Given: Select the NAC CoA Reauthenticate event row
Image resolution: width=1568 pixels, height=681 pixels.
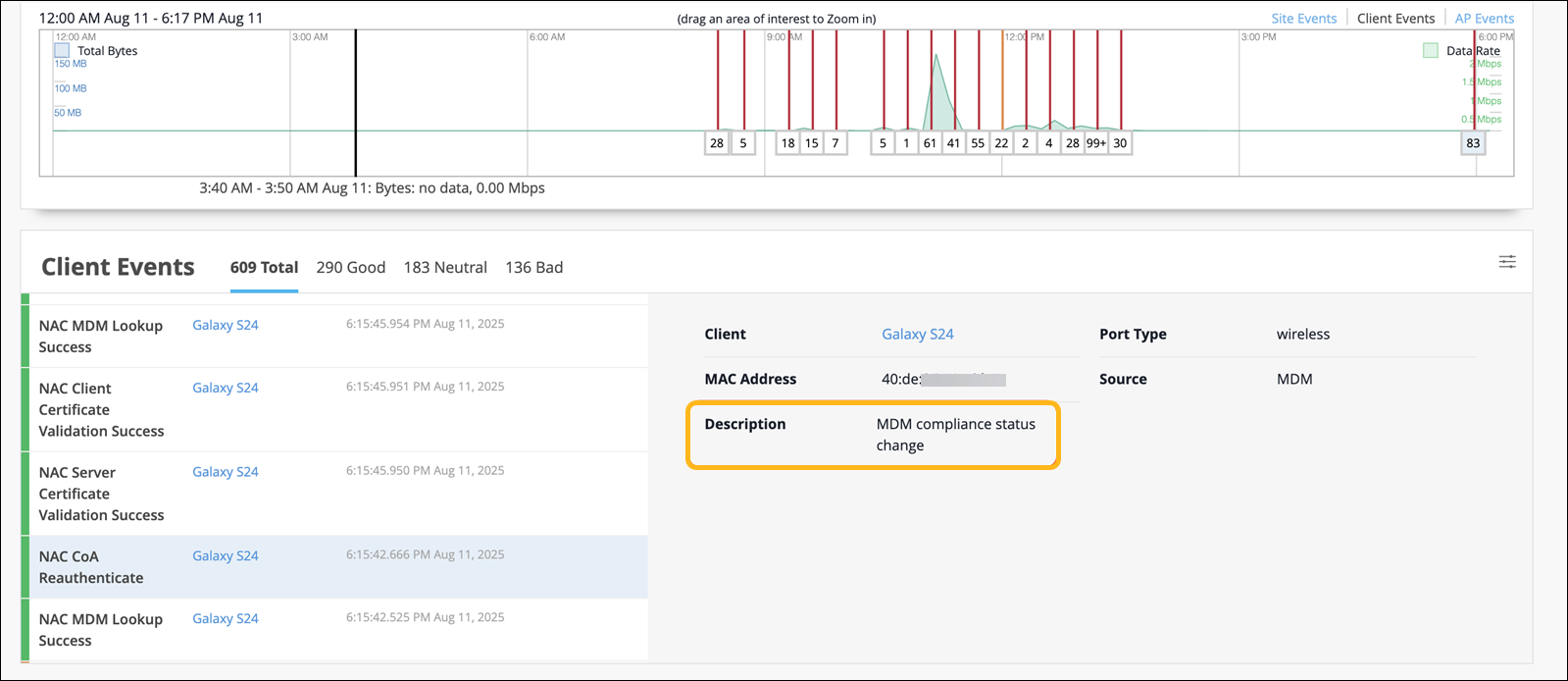Looking at the screenshot, I should point(91,567).
